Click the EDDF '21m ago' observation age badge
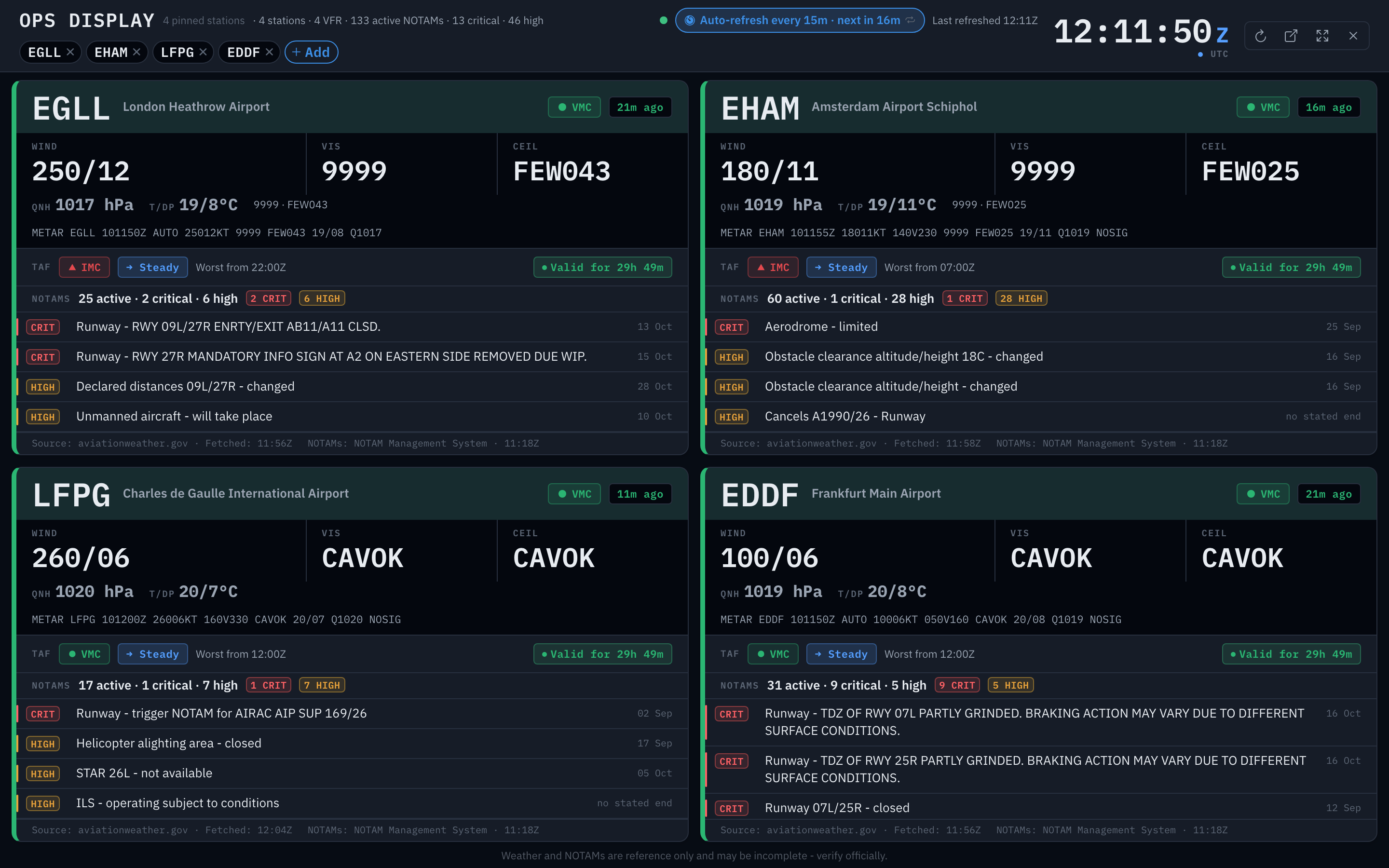1389x868 pixels. 1329,494
